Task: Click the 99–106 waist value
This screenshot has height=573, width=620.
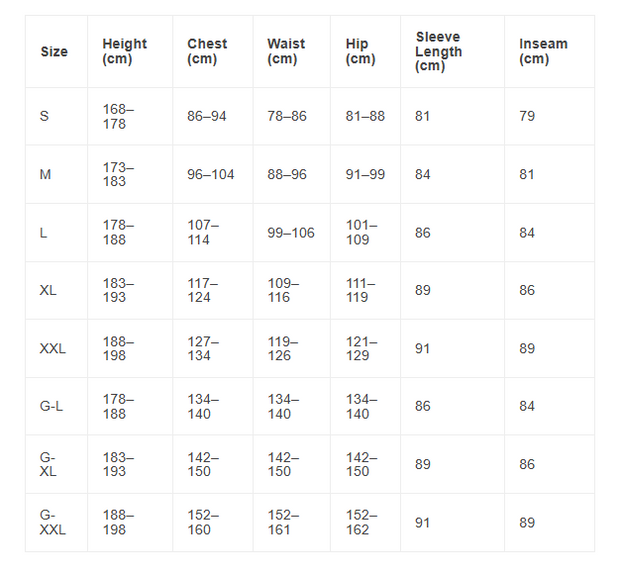Action: click(x=291, y=233)
